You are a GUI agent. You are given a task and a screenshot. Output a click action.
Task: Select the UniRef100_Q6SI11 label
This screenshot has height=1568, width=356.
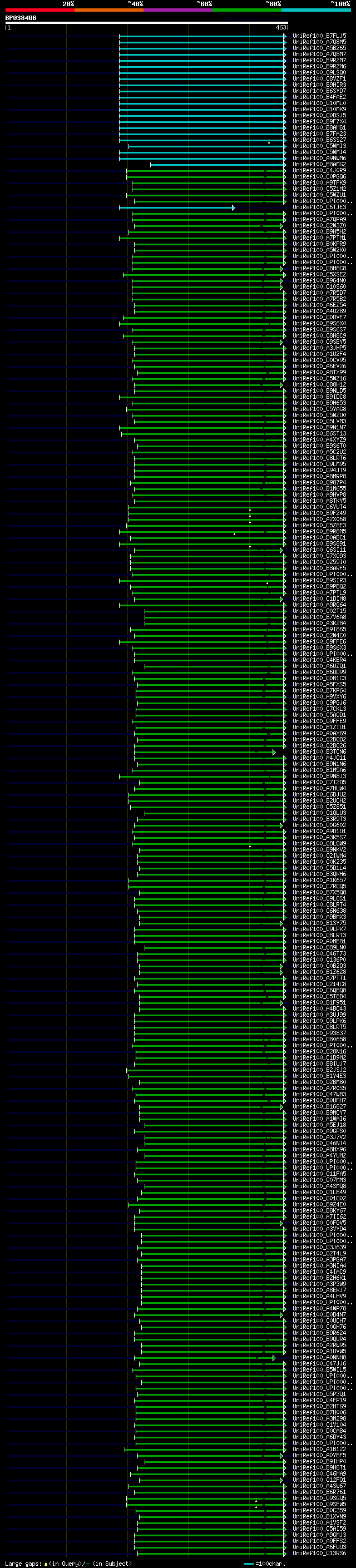319,550
